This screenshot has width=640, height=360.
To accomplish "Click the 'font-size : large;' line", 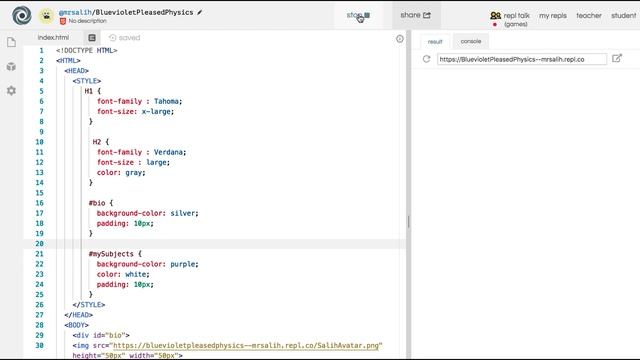I will click(133, 162).
